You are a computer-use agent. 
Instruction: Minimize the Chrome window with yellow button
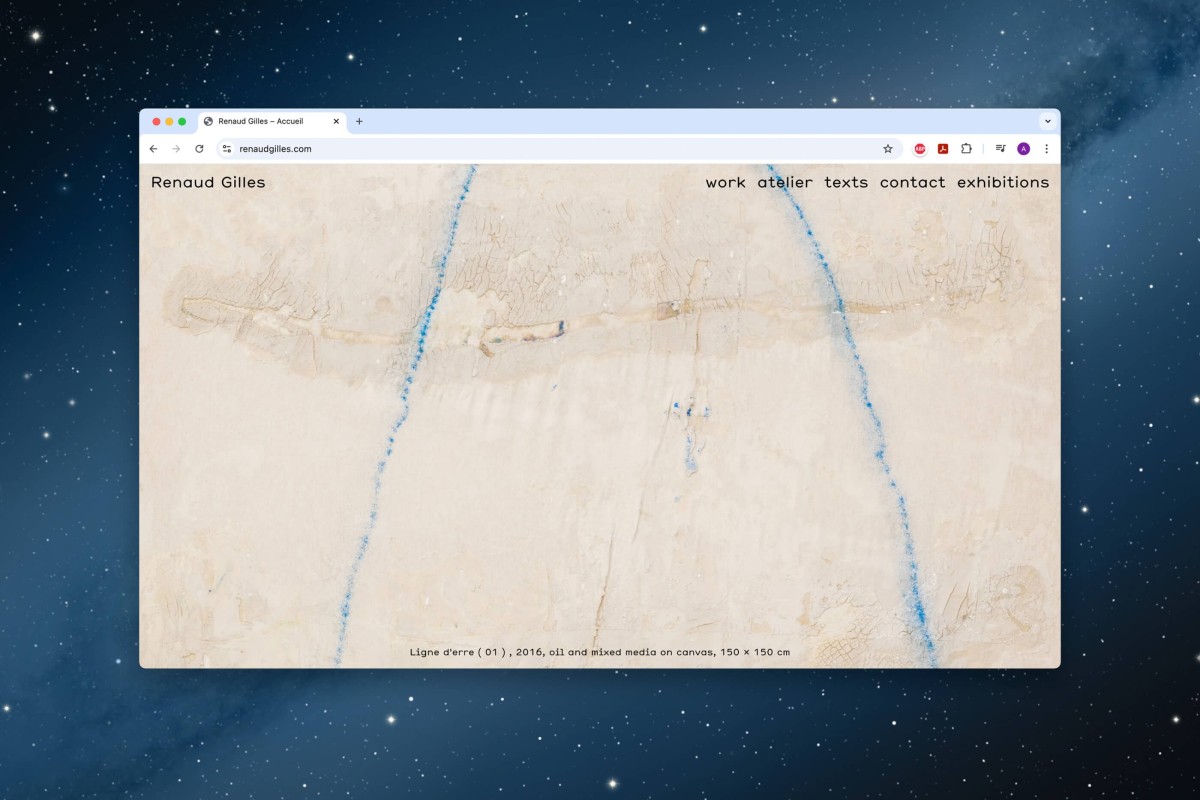[169, 122]
